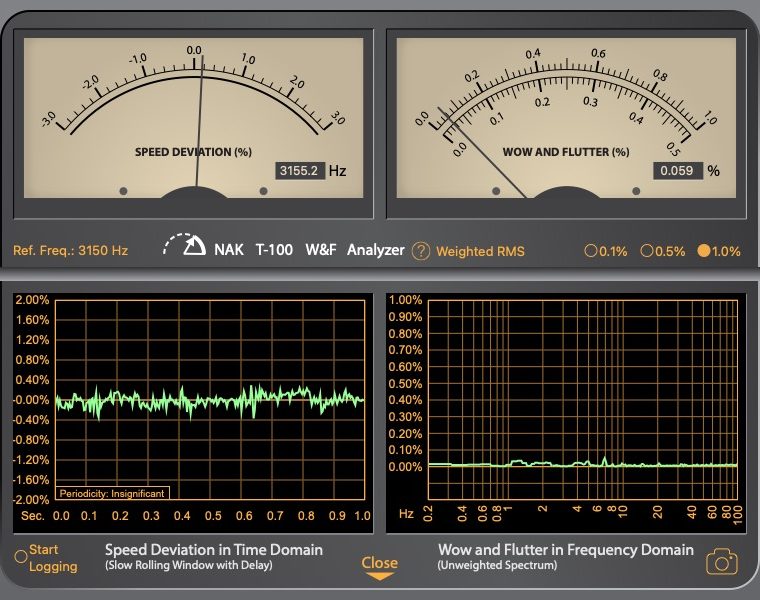Select the 0.1% range option

tap(591, 251)
